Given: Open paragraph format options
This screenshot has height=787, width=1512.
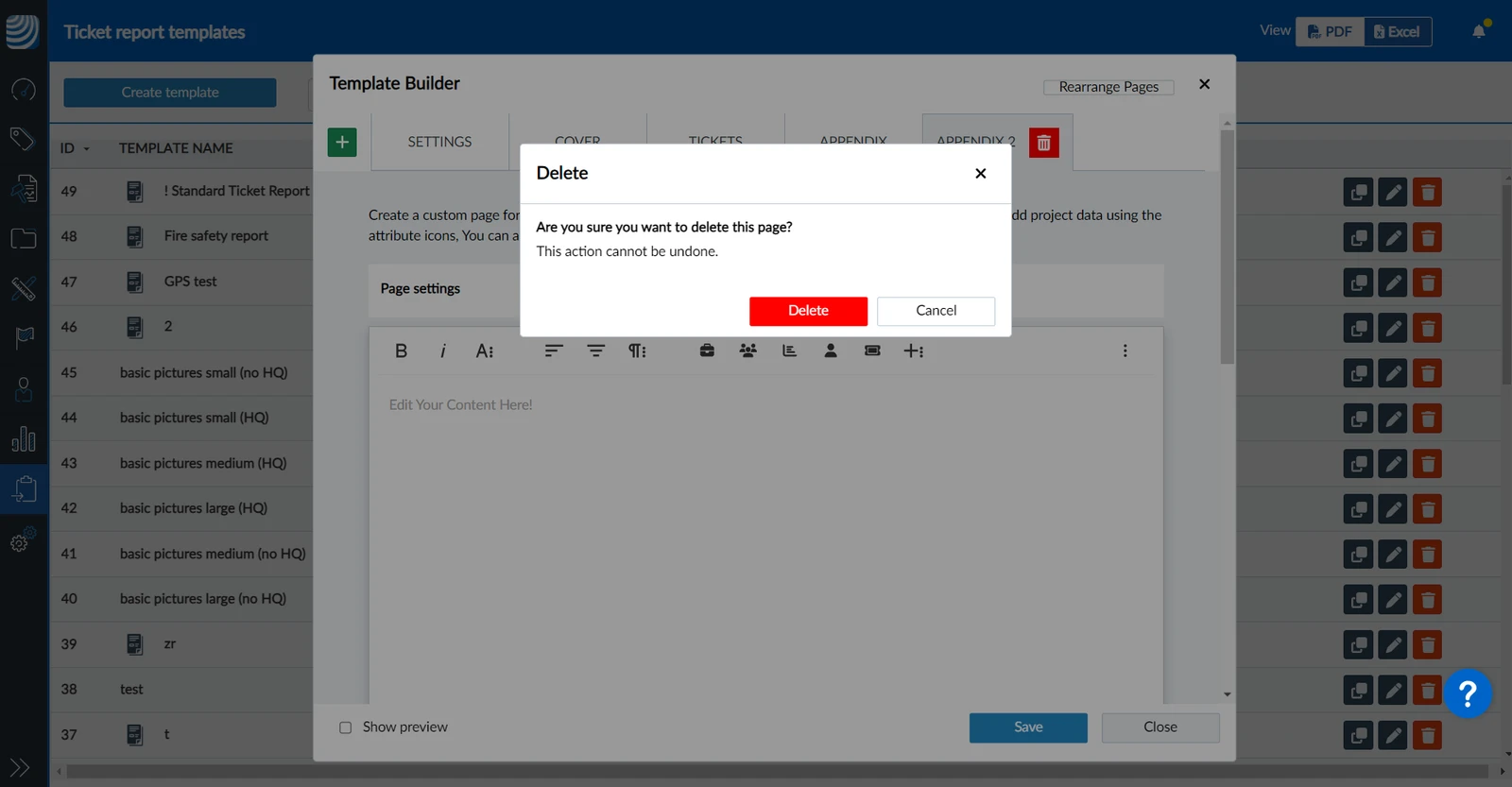Looking at the screenshot, I should click(x=637, y=351).
